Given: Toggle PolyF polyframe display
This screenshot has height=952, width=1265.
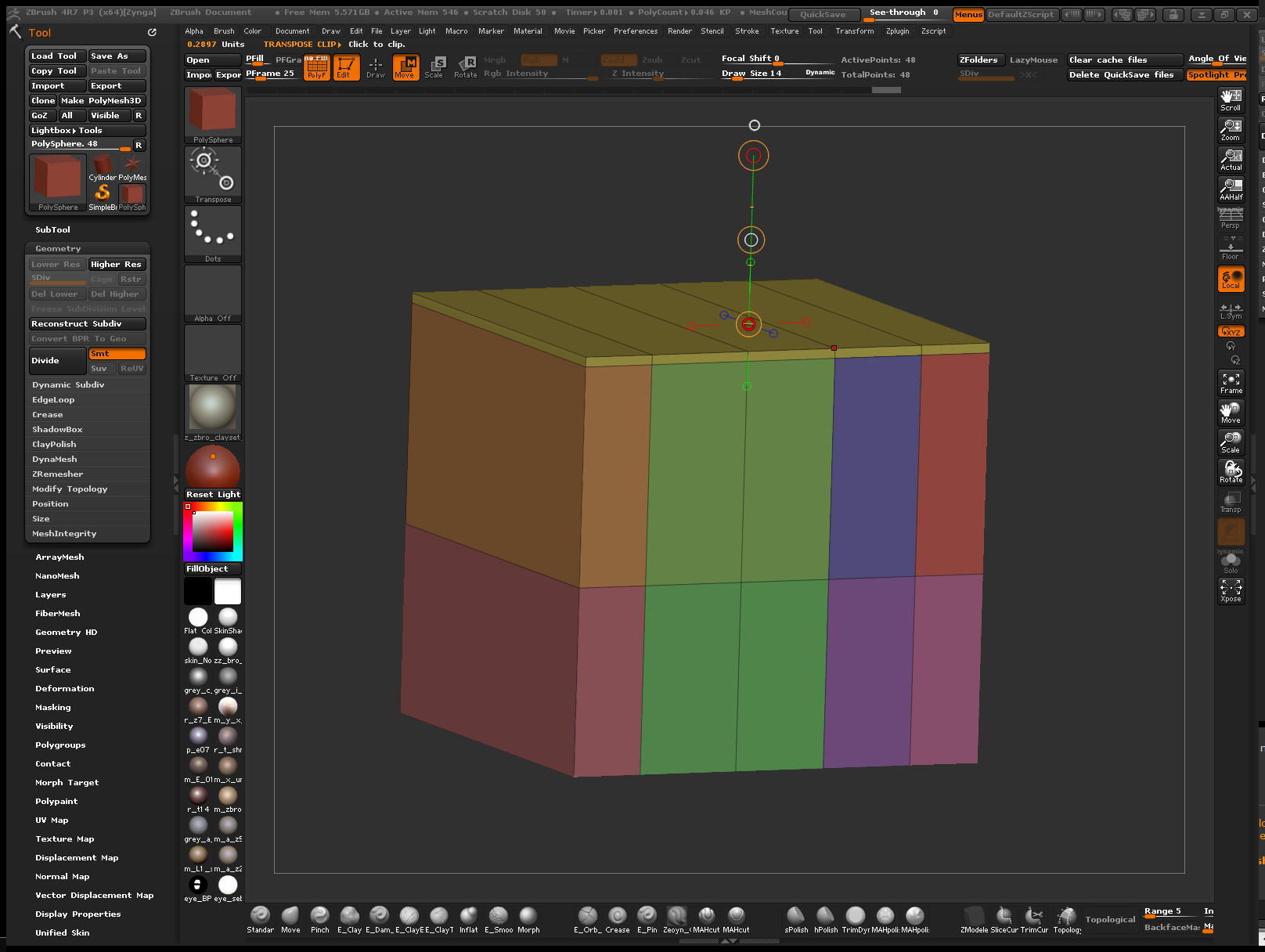Looking at the screenshot, I should pos(316,67).
